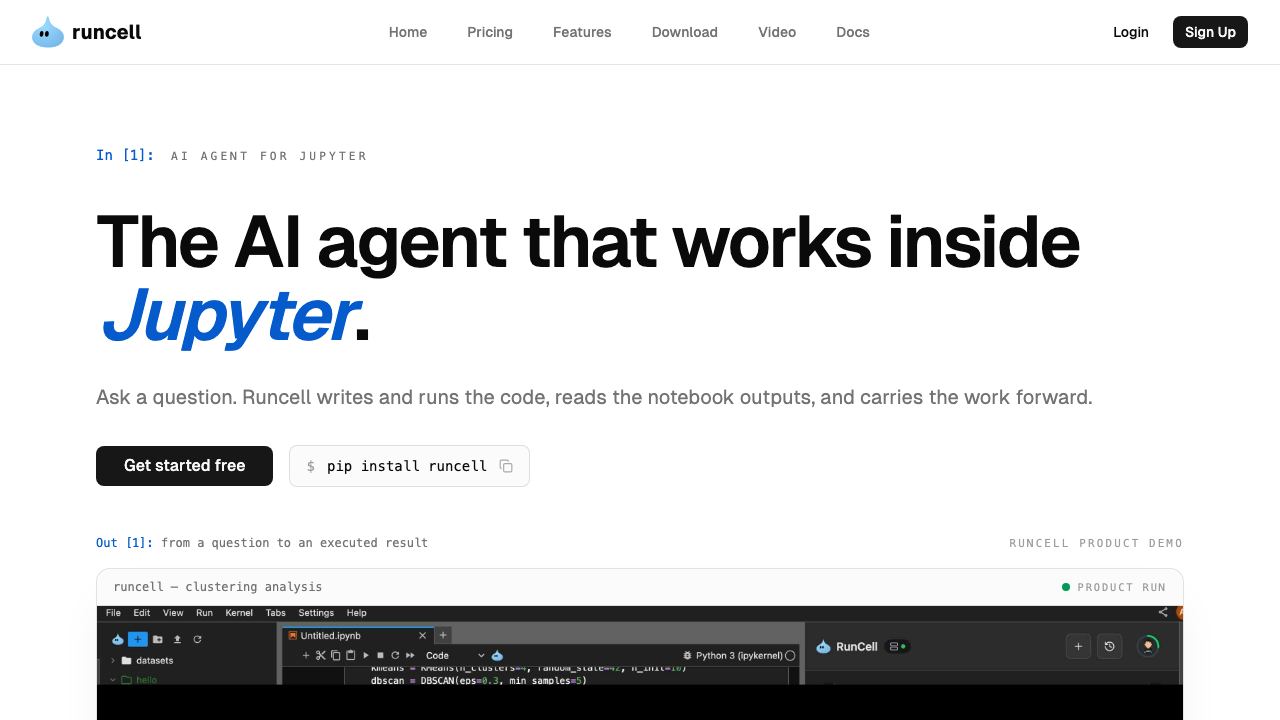This screenshot has height=720, width=1280.
Task: Open the Kernel menu in the demo
Action: point(239,613)
